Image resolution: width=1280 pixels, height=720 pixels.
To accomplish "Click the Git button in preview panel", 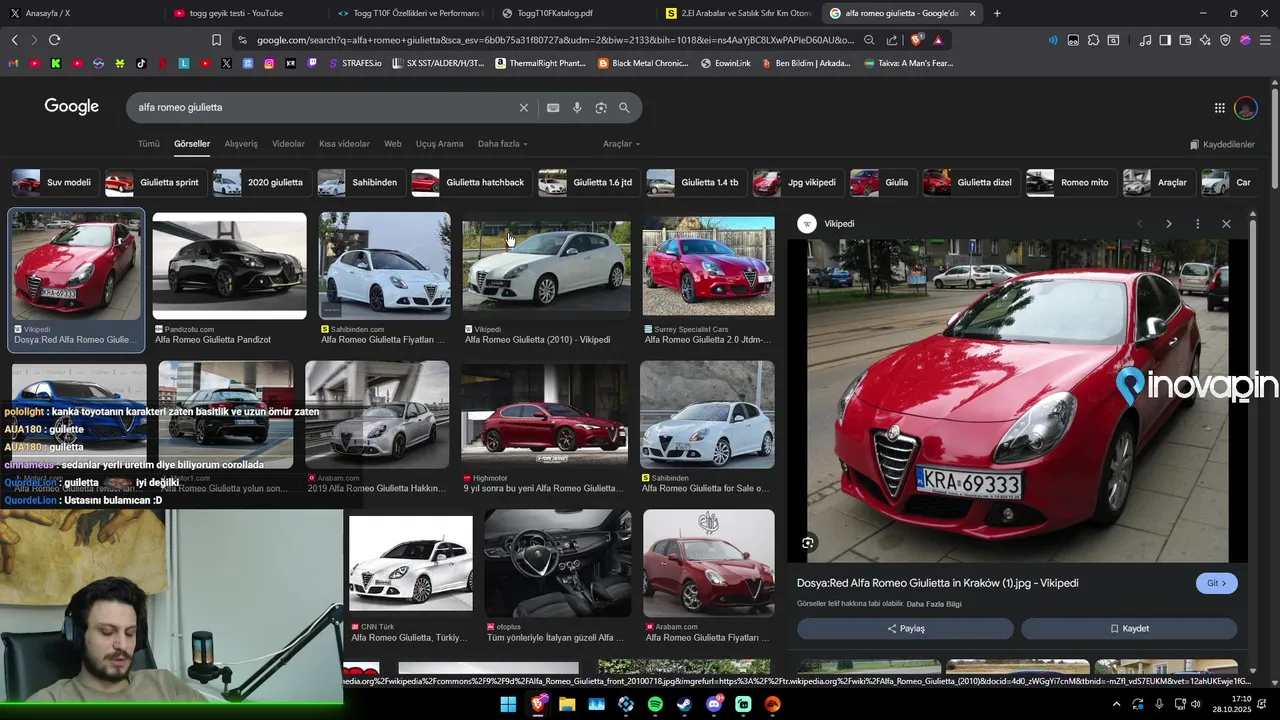I will pyautogui.click(x=1216, y=583).
